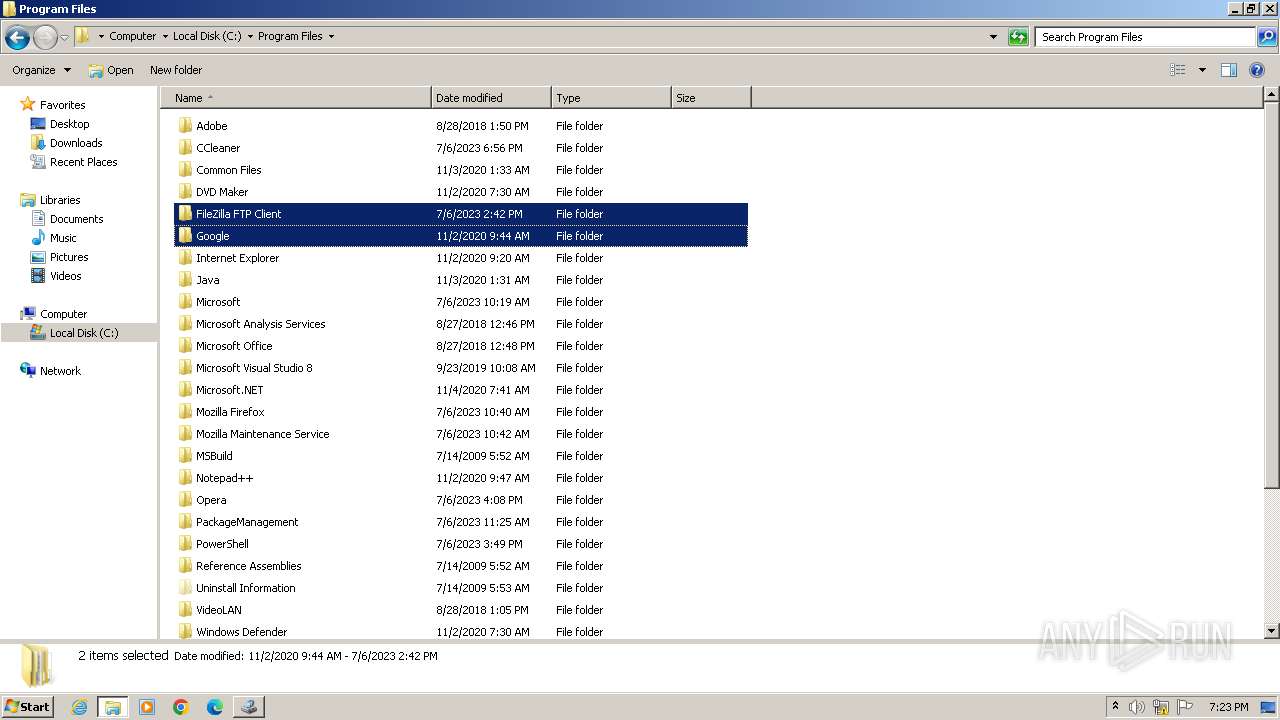Select the Microsoft Office folder
Screen dimensions: 1280x720
click(461, 346)
